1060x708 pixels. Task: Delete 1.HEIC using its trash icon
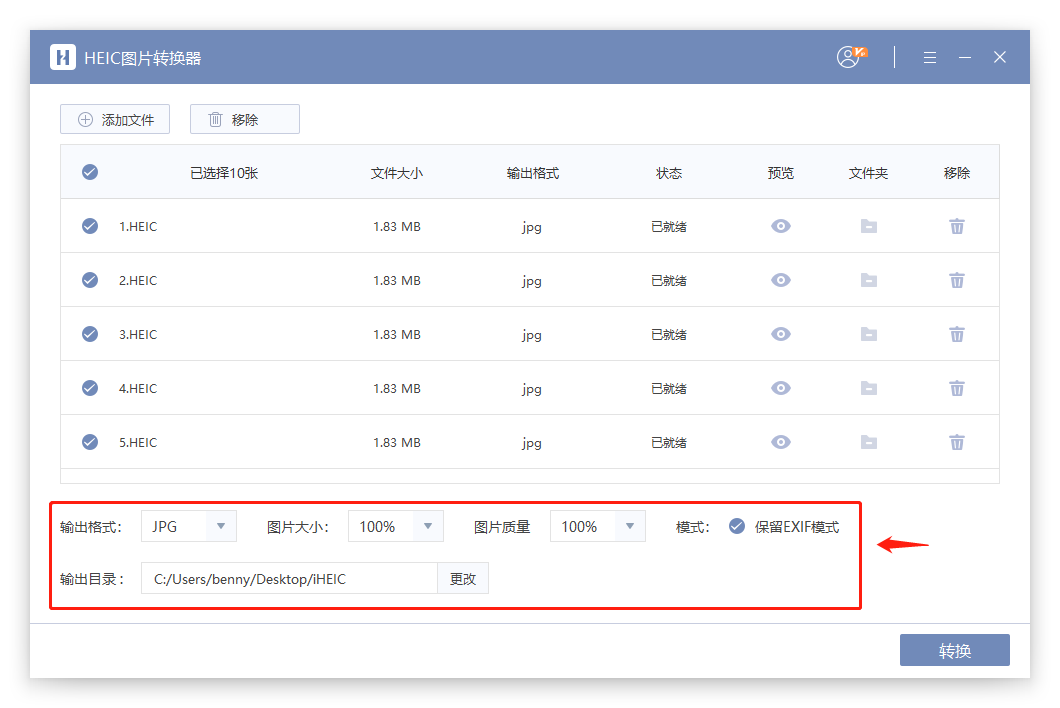tap(957, 226)
